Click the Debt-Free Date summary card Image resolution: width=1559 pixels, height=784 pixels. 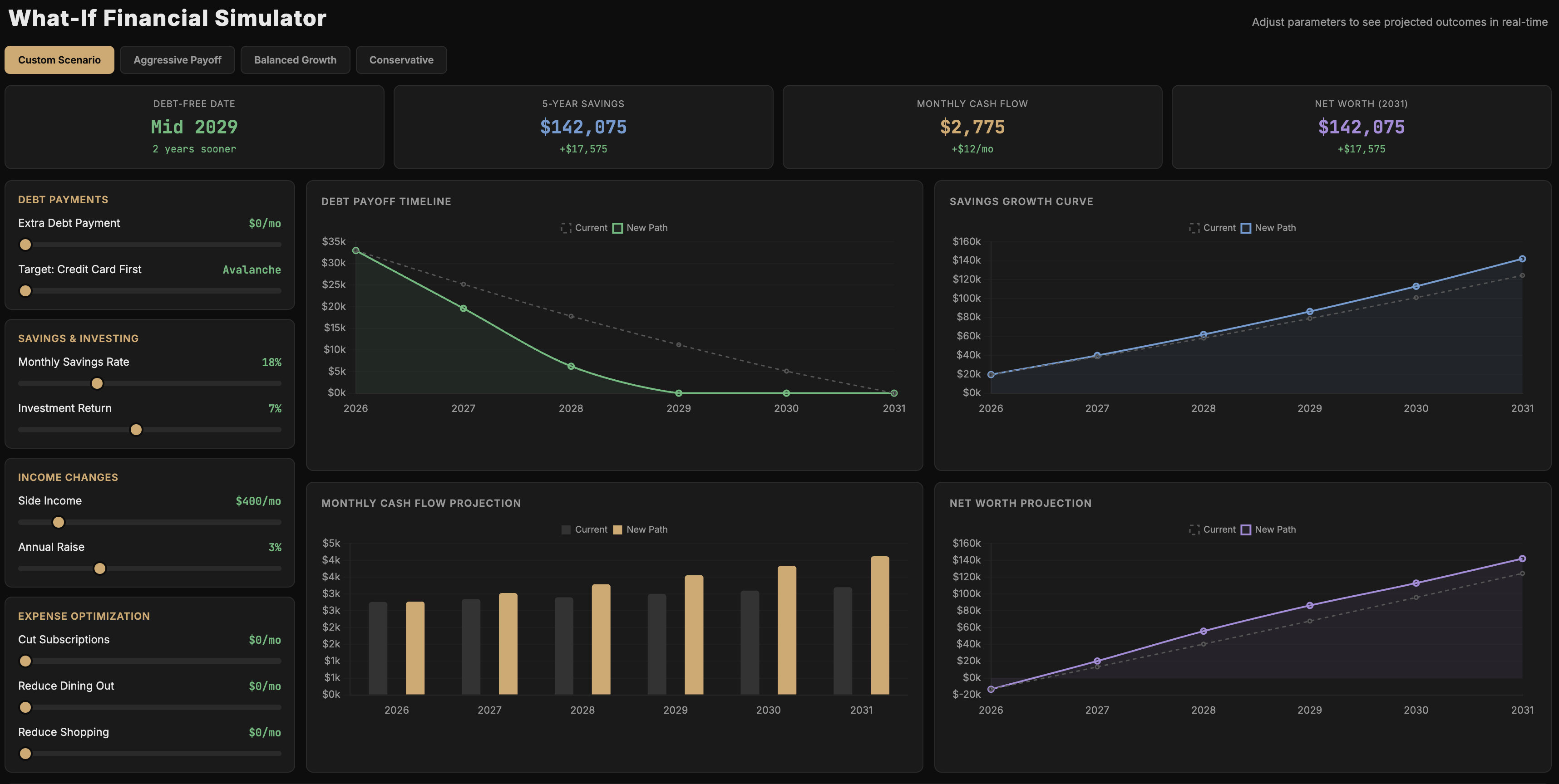click(194, 127)
